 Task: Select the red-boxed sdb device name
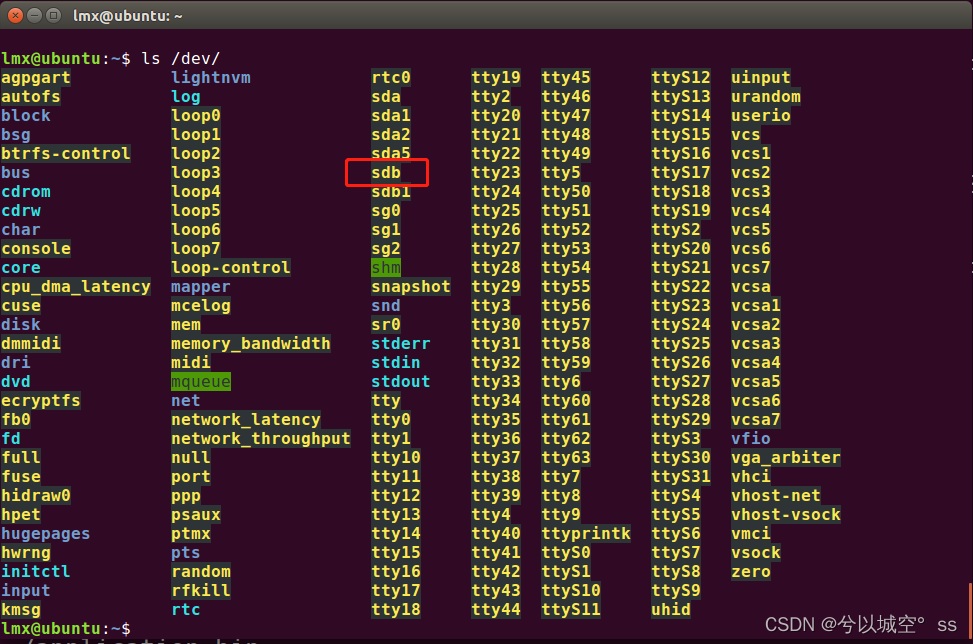pyautogui.click(x=386, y=172)
